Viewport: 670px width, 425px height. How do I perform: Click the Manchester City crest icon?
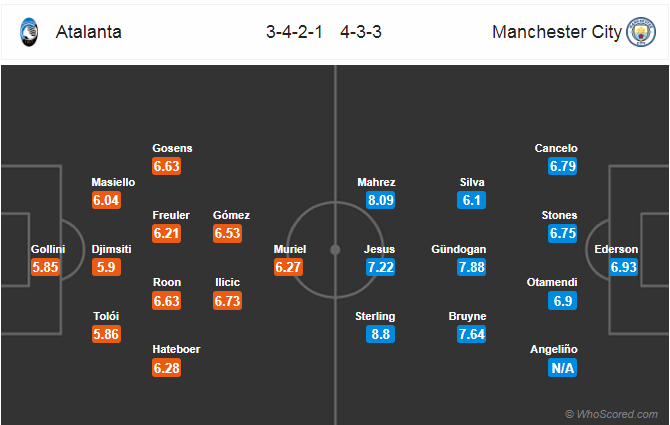pyautogui.click(x=641, y=32)
